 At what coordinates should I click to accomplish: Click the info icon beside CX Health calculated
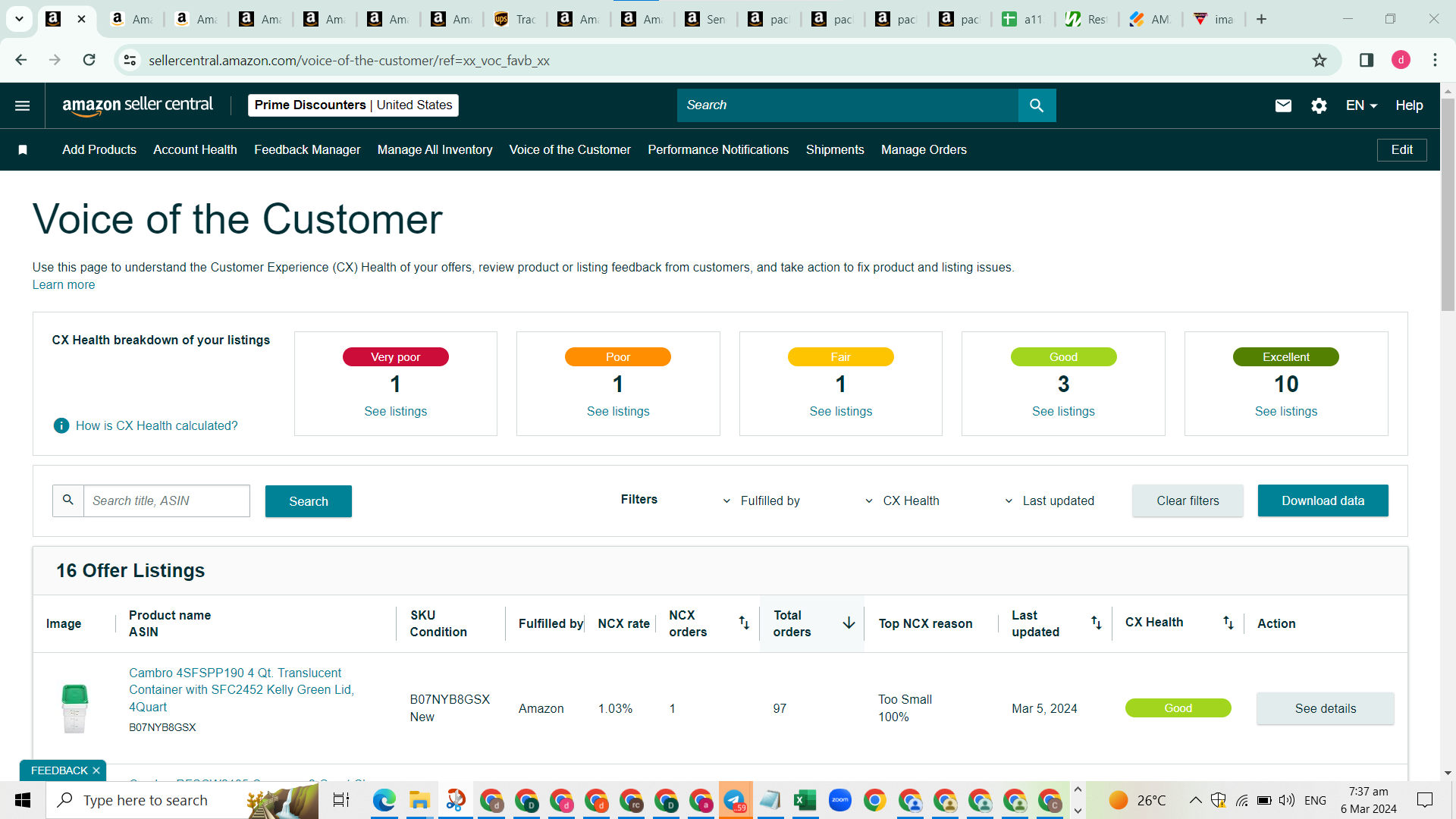pos(61,426)
